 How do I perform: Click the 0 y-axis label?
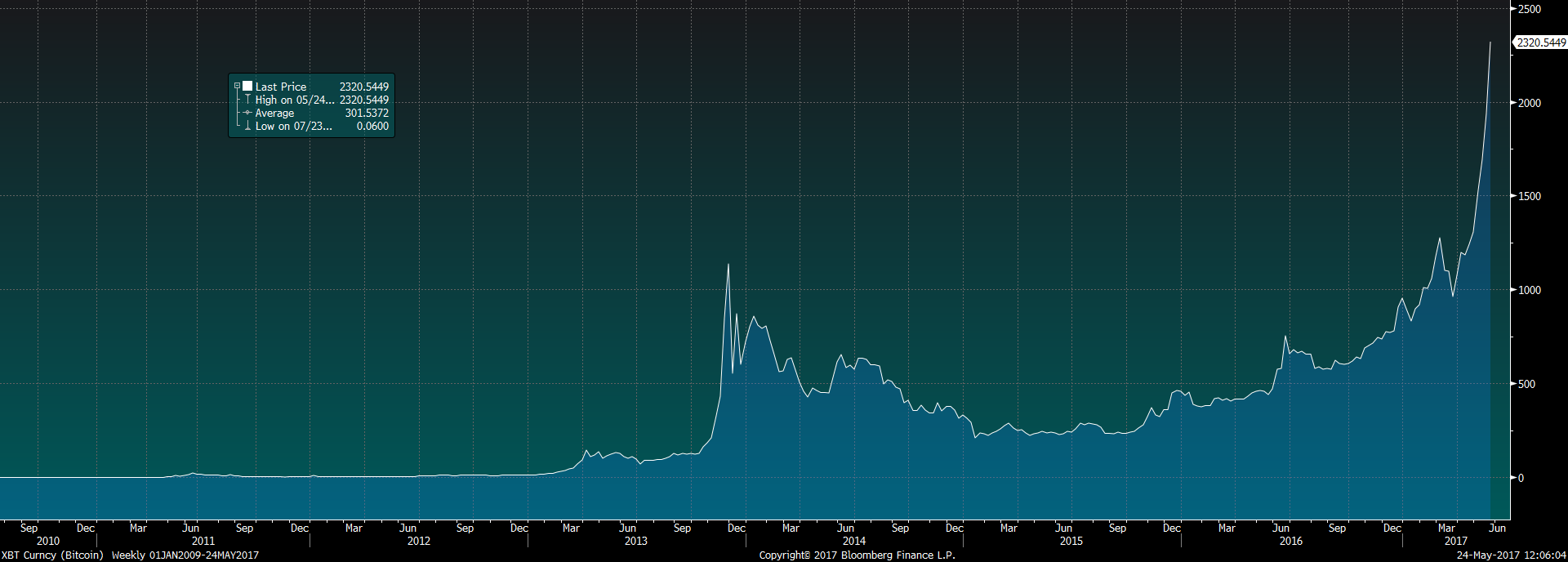pyautogui.click(x=1521, y=478)
